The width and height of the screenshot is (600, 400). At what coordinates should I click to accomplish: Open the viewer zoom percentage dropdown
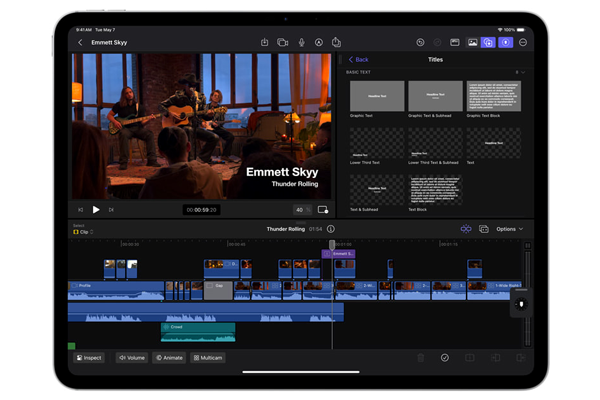pos(300,210)
